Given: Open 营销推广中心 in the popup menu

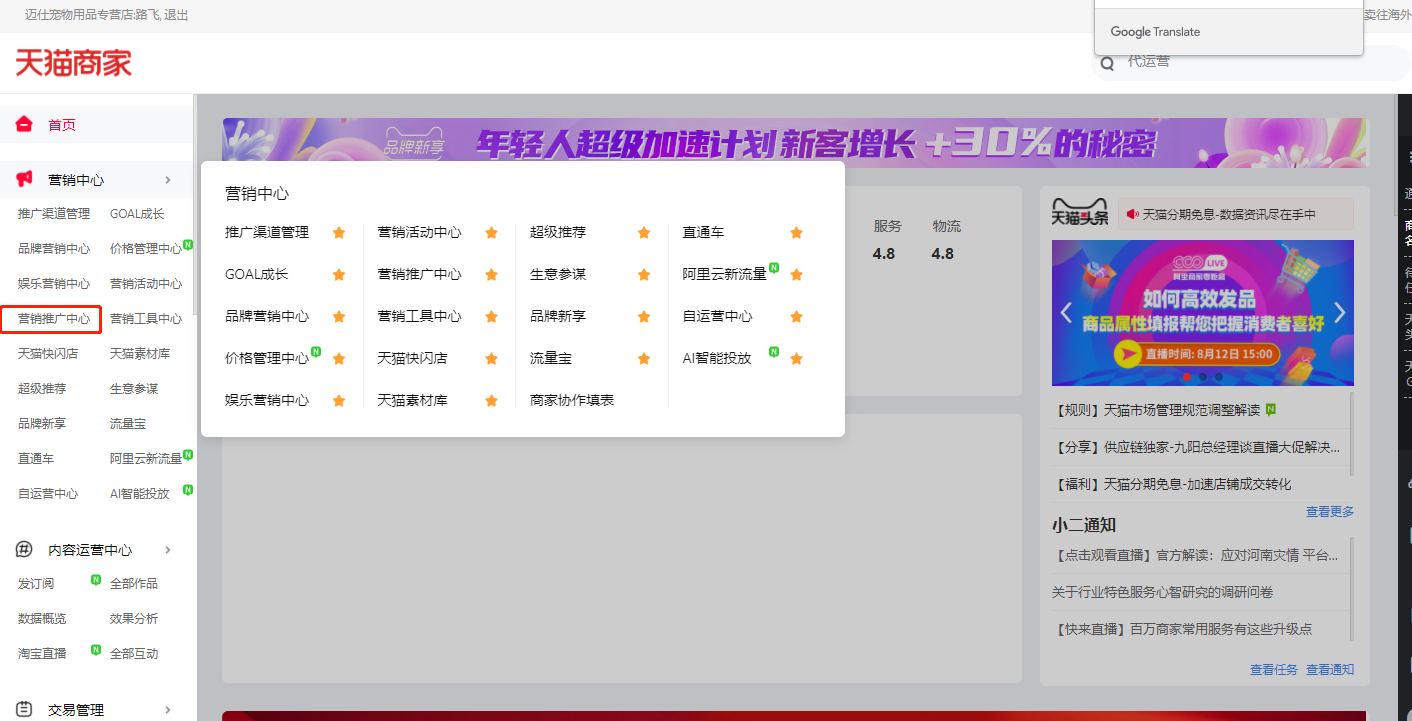Looking at the screenshot, I should point(419,274).
